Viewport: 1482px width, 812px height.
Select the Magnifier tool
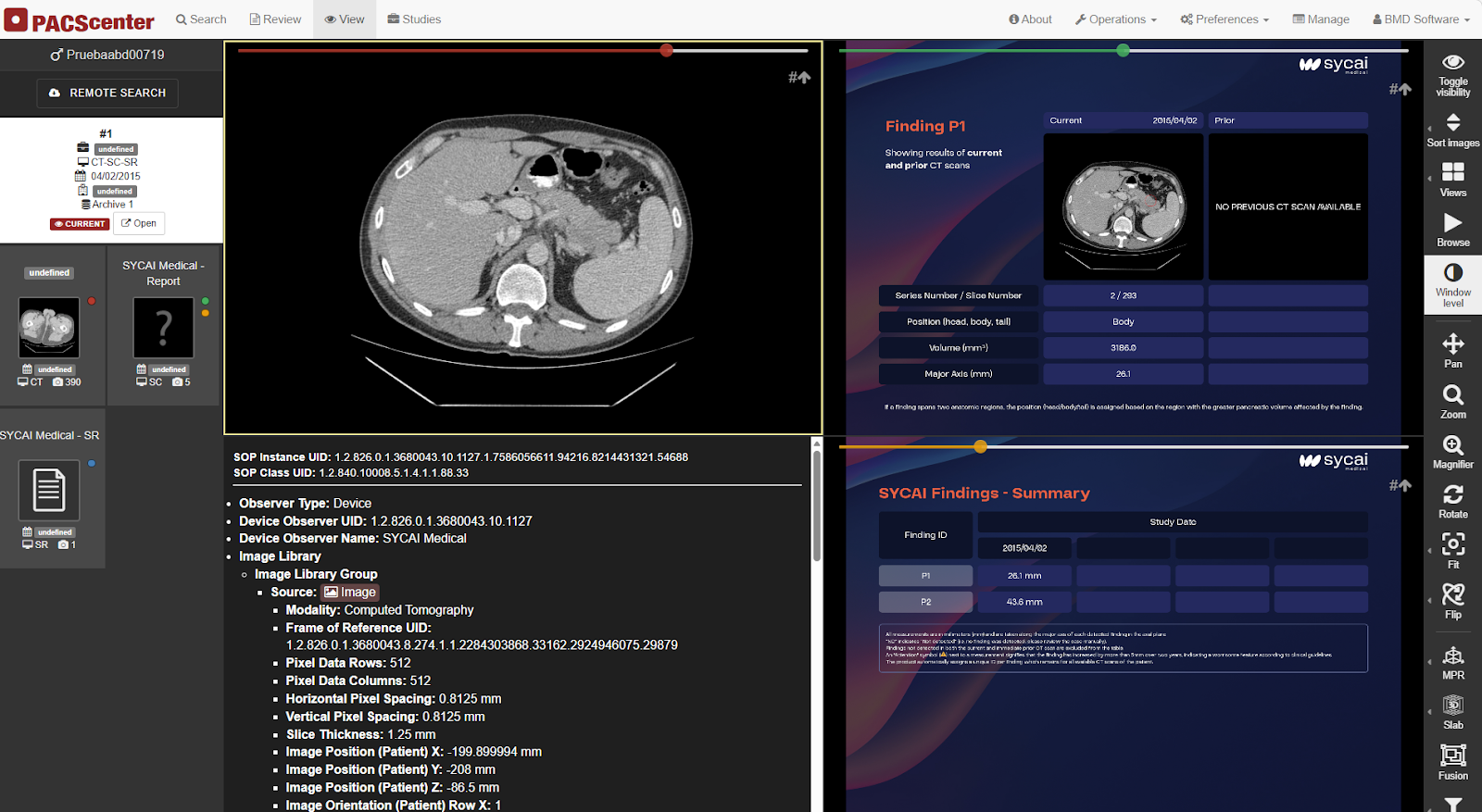click(x=1452, y=452)
